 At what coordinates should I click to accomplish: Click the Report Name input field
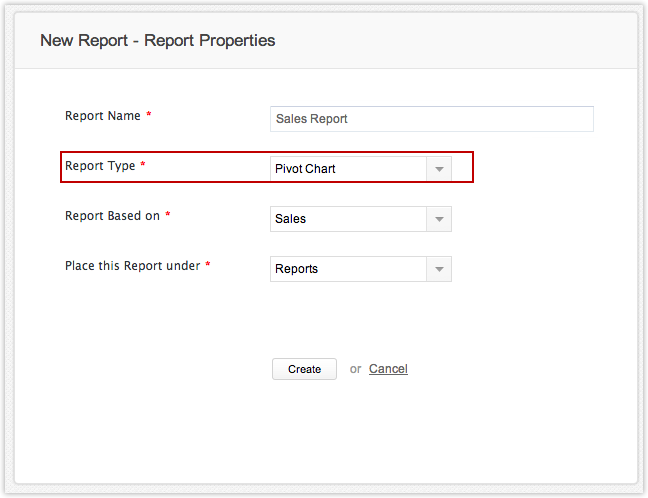[x=431, y=119]
